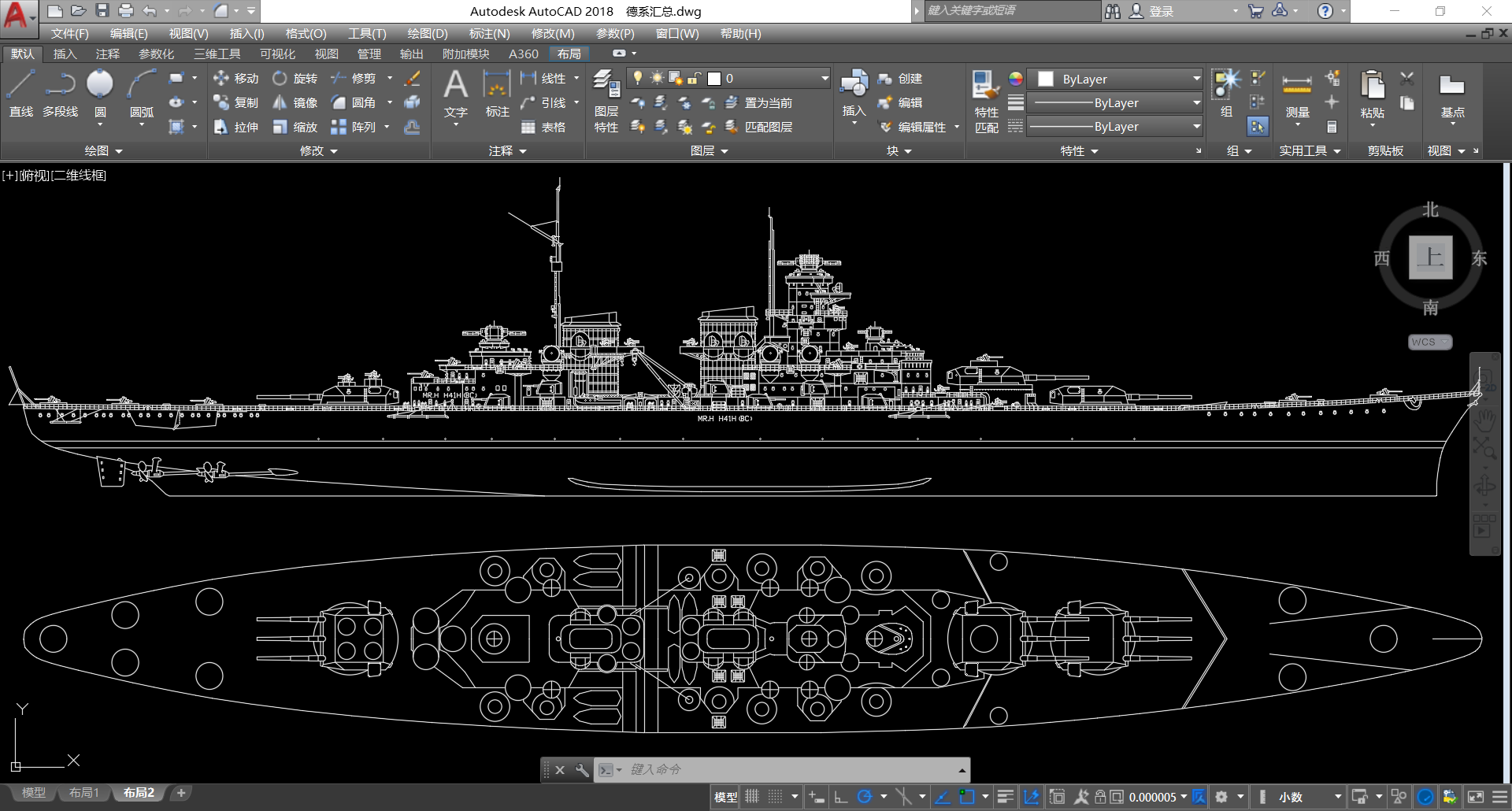Screen dimensions: 1512x811
Task: Toggle ortho mode in status bar
Action: click(x=841, y=797)
